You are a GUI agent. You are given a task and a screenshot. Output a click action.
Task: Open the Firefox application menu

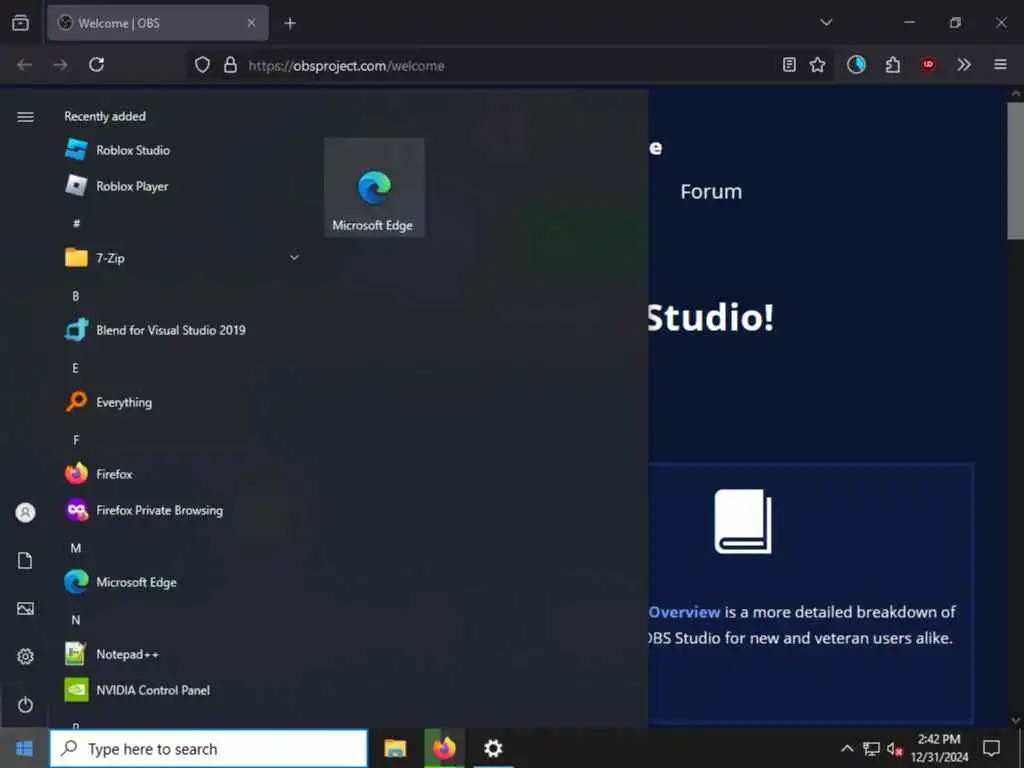point(1000,65)
